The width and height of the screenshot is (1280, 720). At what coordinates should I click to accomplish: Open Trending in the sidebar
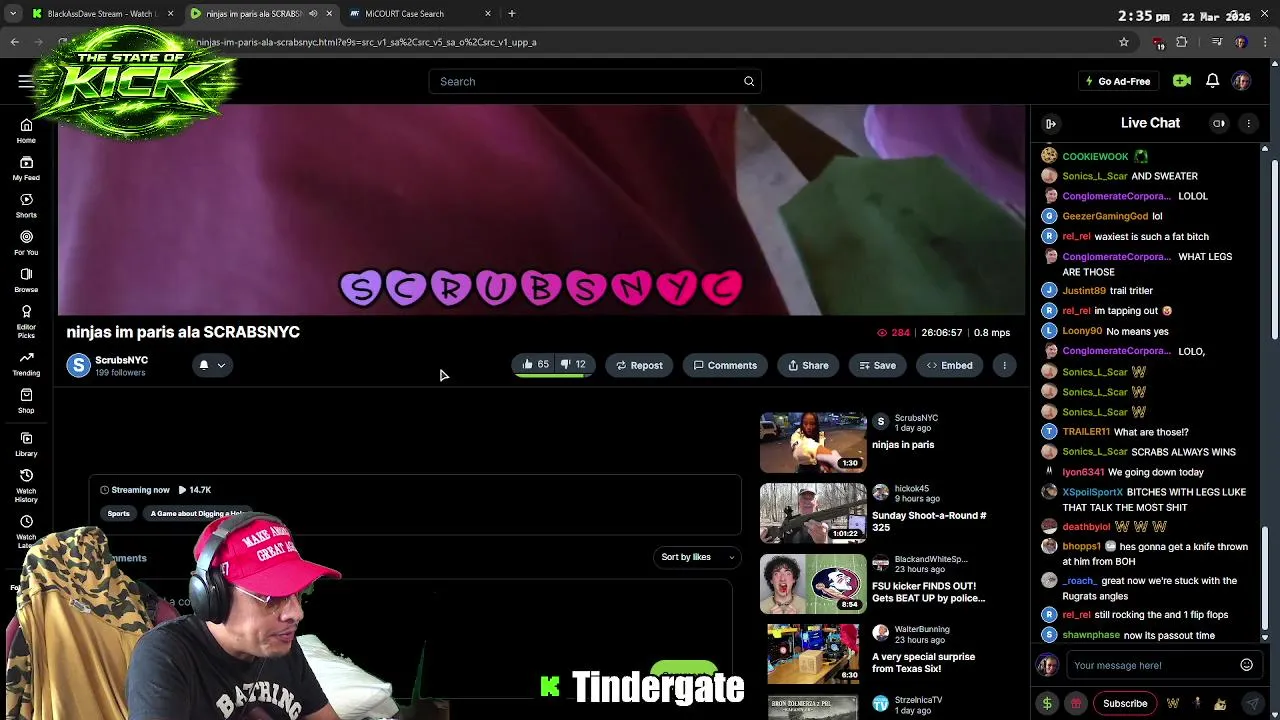coord(26,363)
